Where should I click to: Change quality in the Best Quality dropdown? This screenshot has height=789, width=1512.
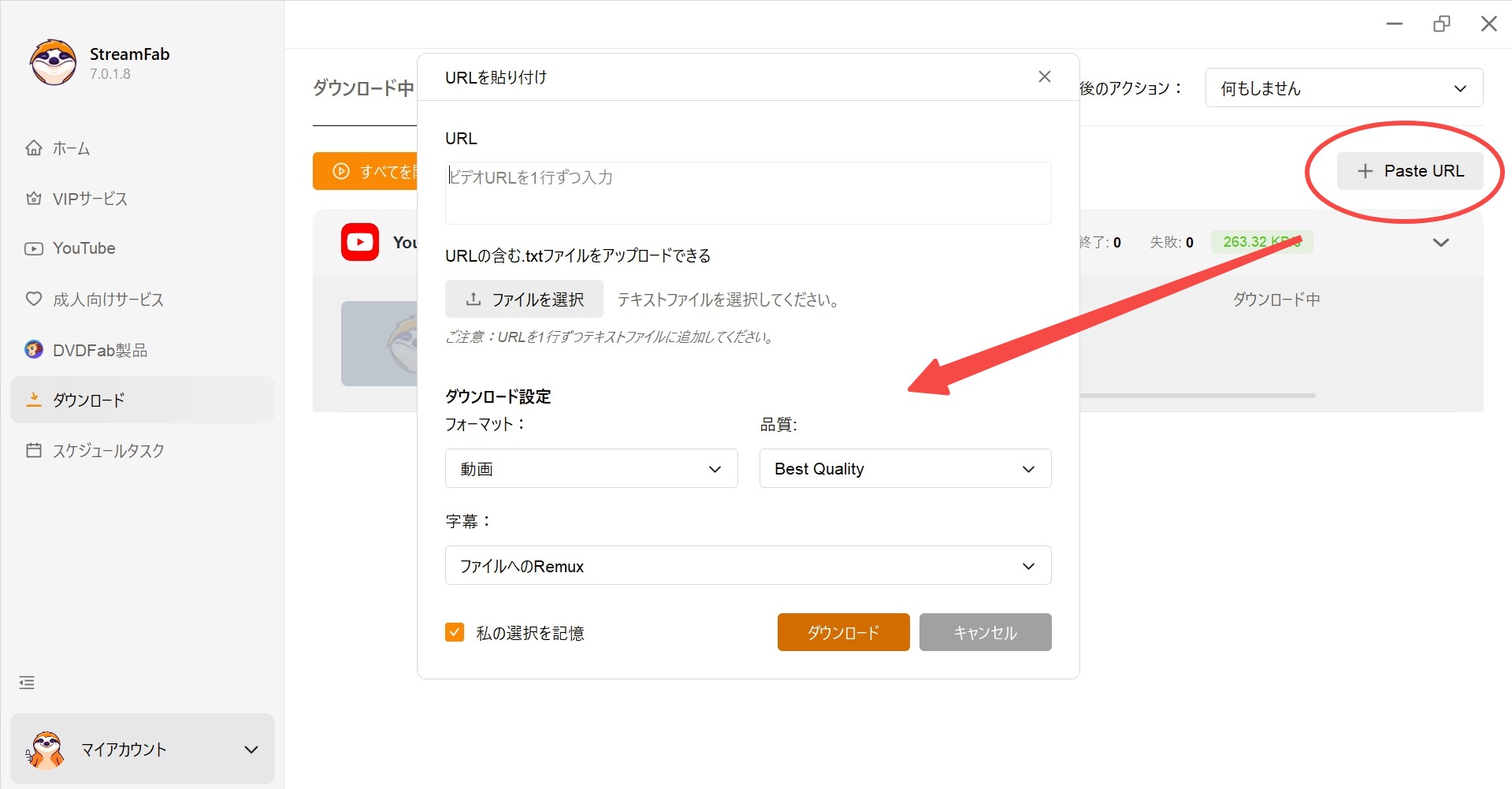904,468
